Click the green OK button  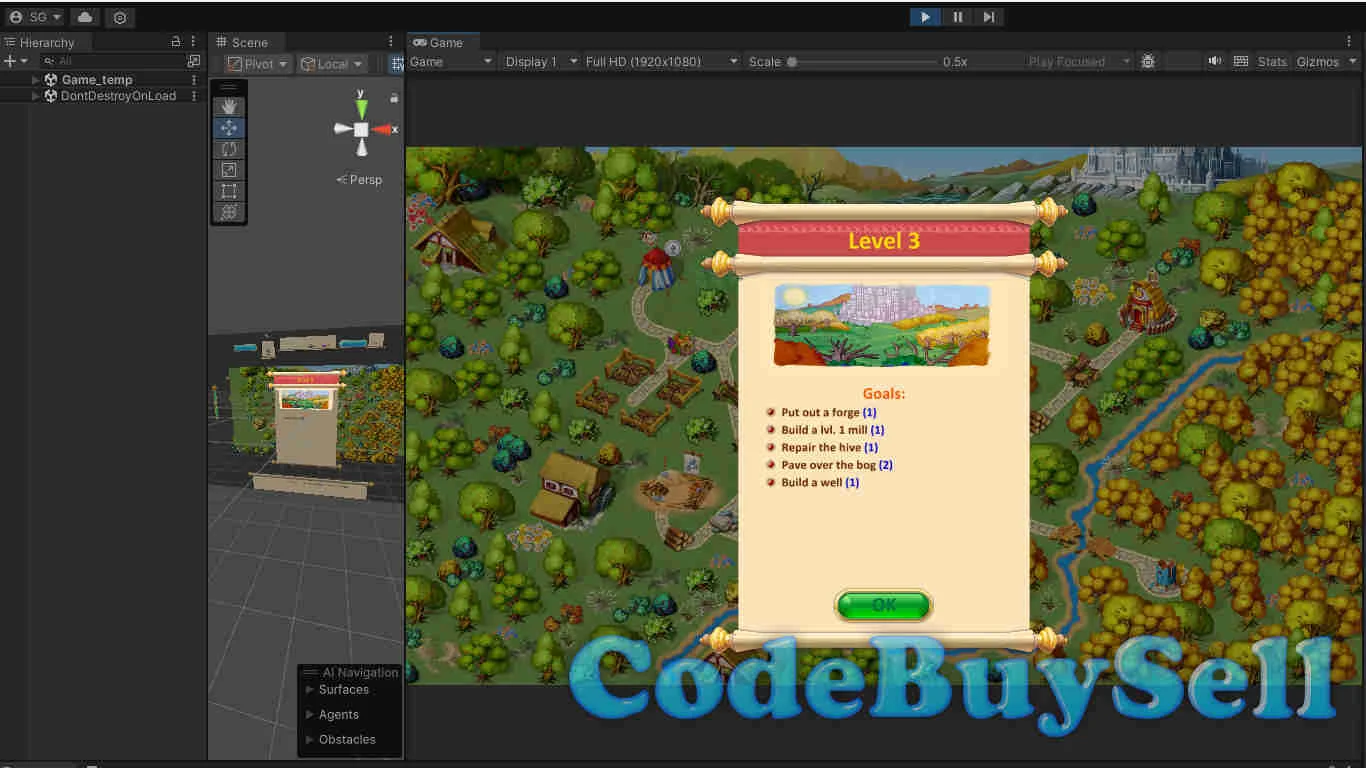coord(883,605)
